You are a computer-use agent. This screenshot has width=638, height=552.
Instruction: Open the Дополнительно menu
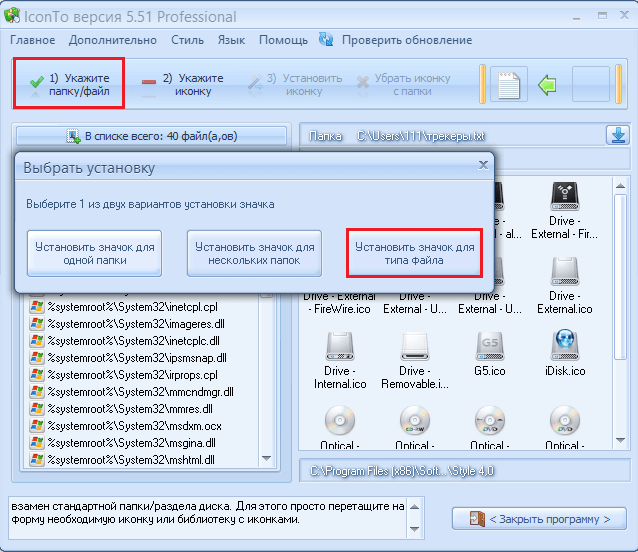(x=113, y=40)
